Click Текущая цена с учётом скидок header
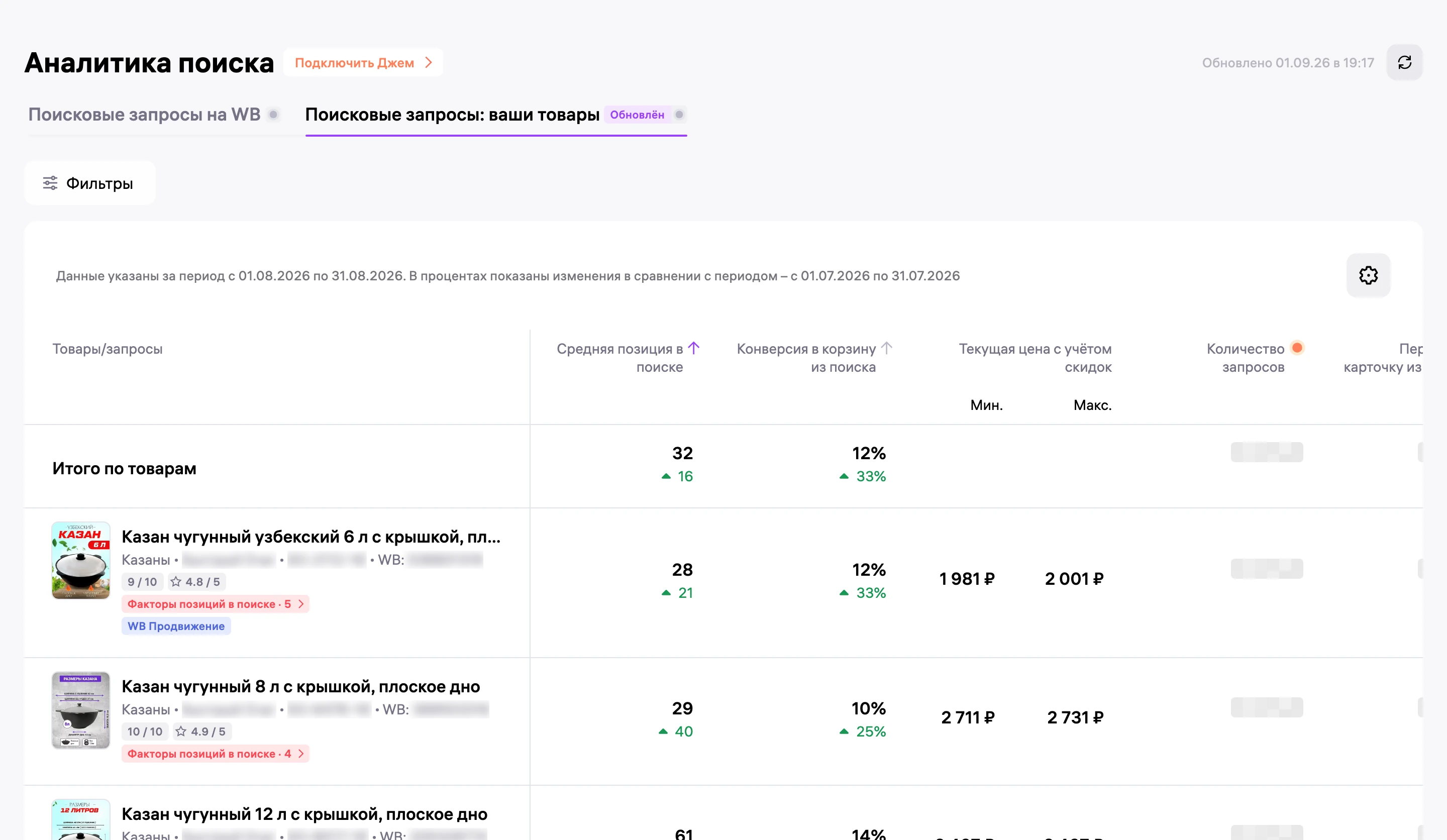Viewport: 1447px width, 840px height. tap(1035, 358)
